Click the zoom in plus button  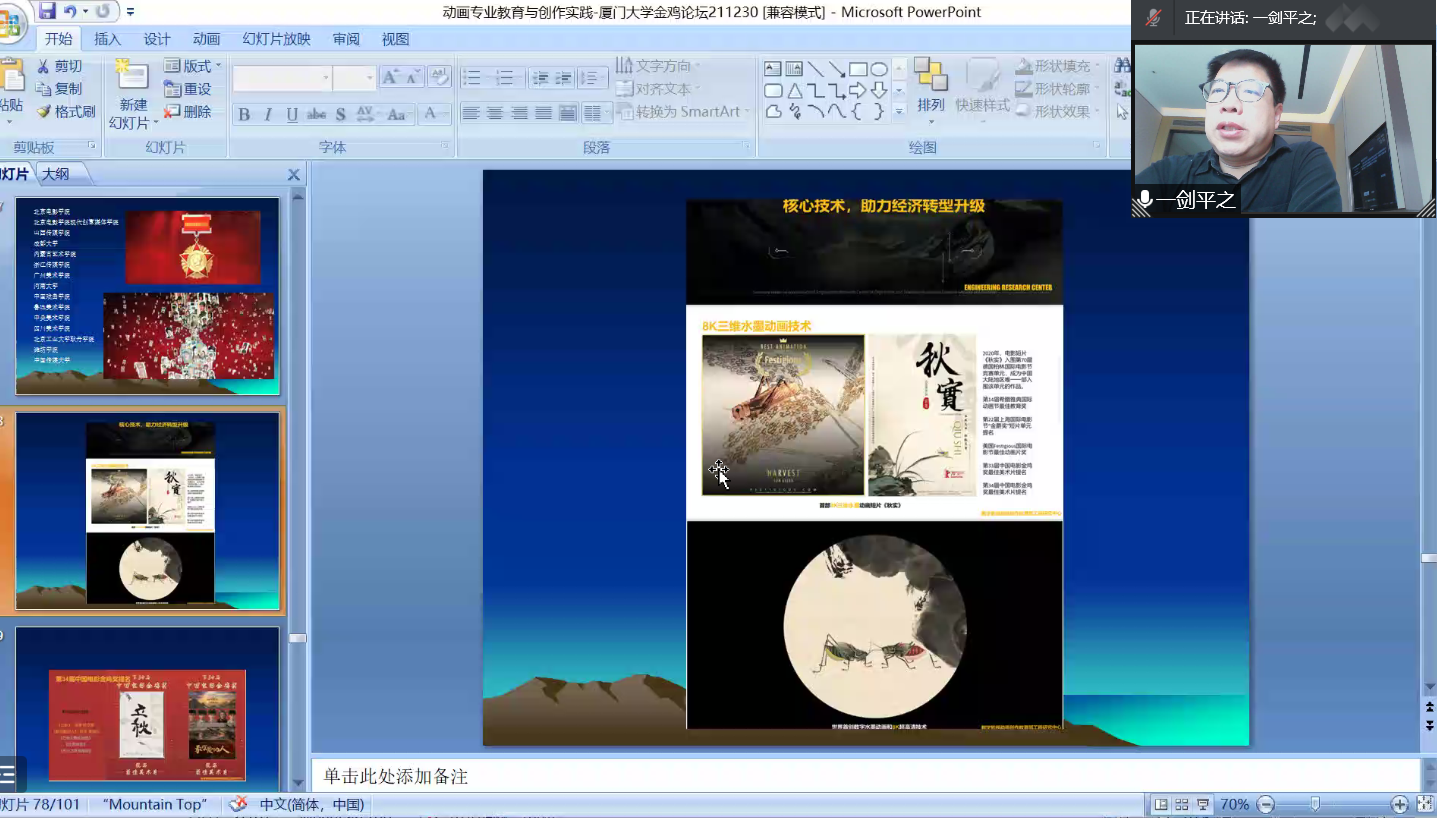(x=1399, y=804)
